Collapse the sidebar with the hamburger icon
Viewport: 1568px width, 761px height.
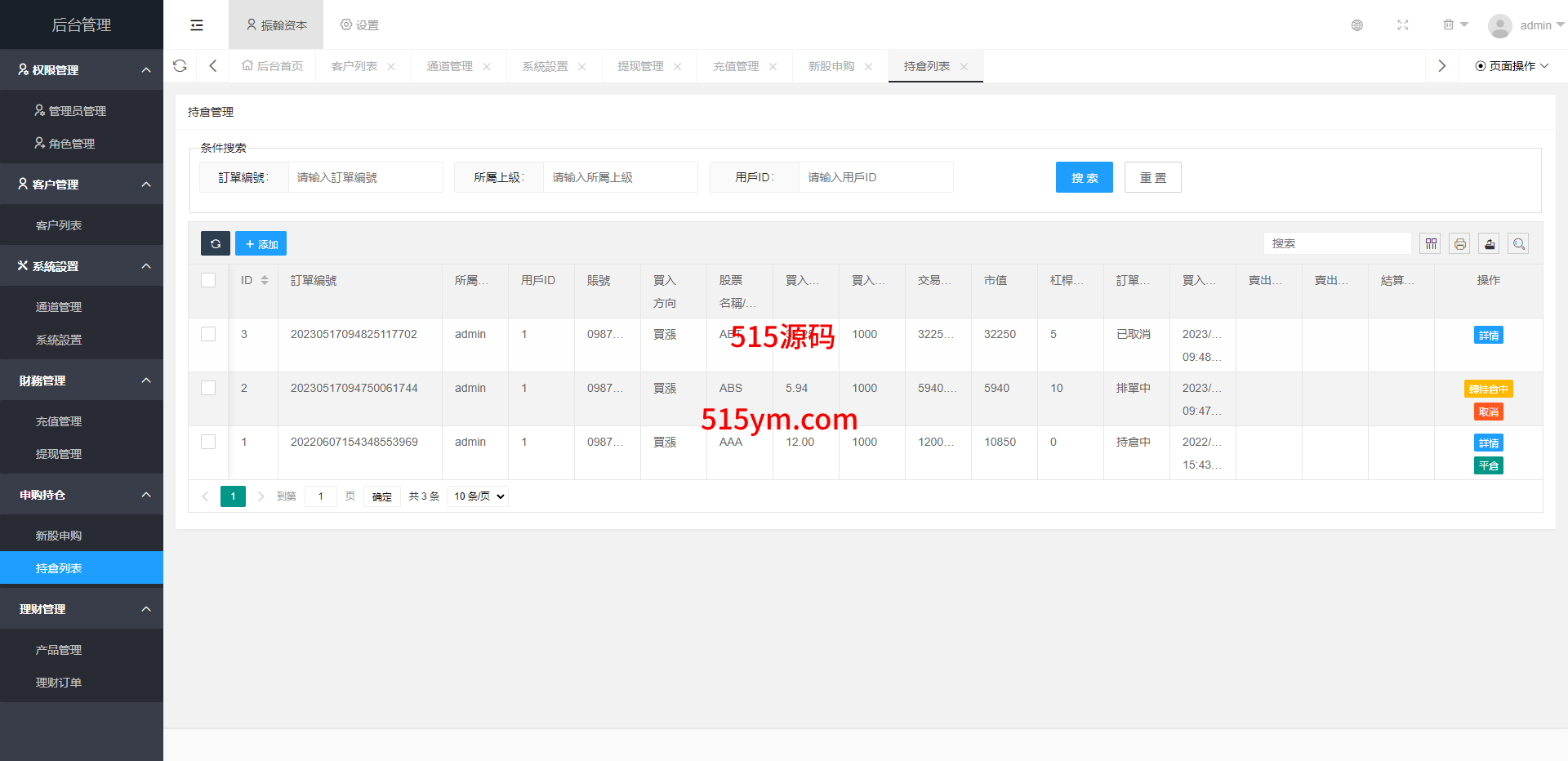(197, 25)
